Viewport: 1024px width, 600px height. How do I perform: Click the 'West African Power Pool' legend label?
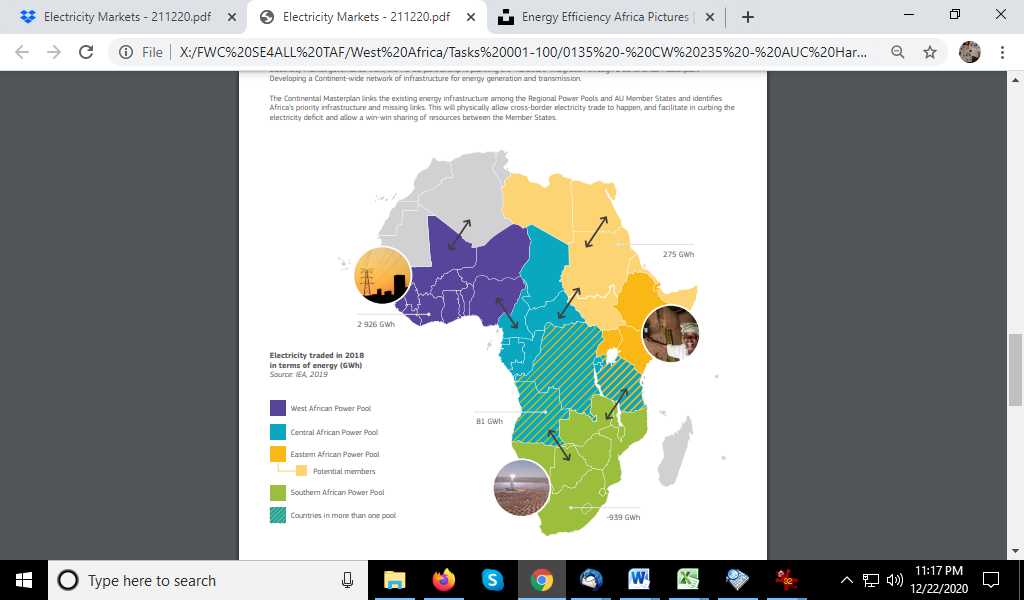coord(330,408)
